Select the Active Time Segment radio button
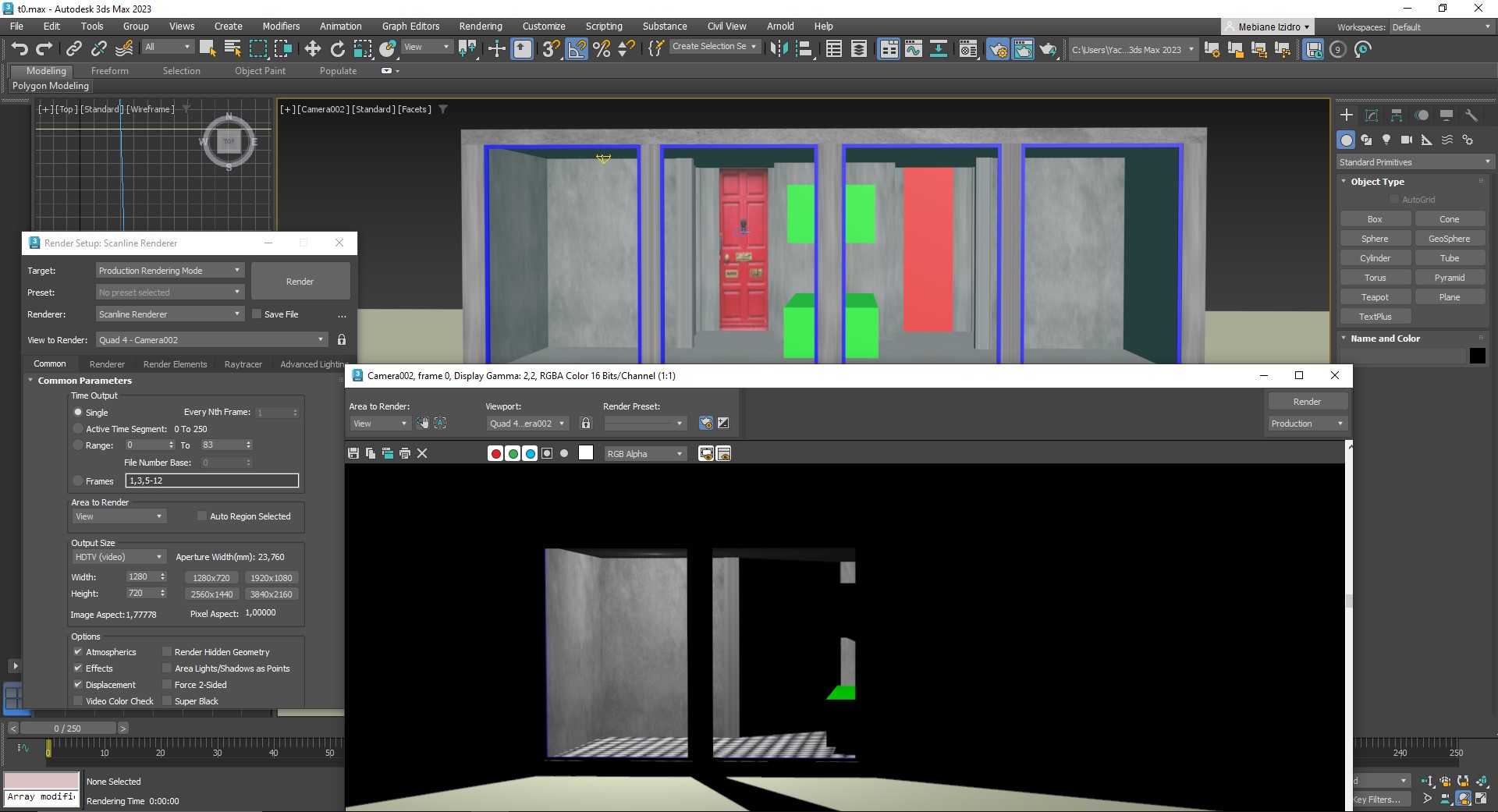This screenshot has width=1498, height=812. point(78,429)
